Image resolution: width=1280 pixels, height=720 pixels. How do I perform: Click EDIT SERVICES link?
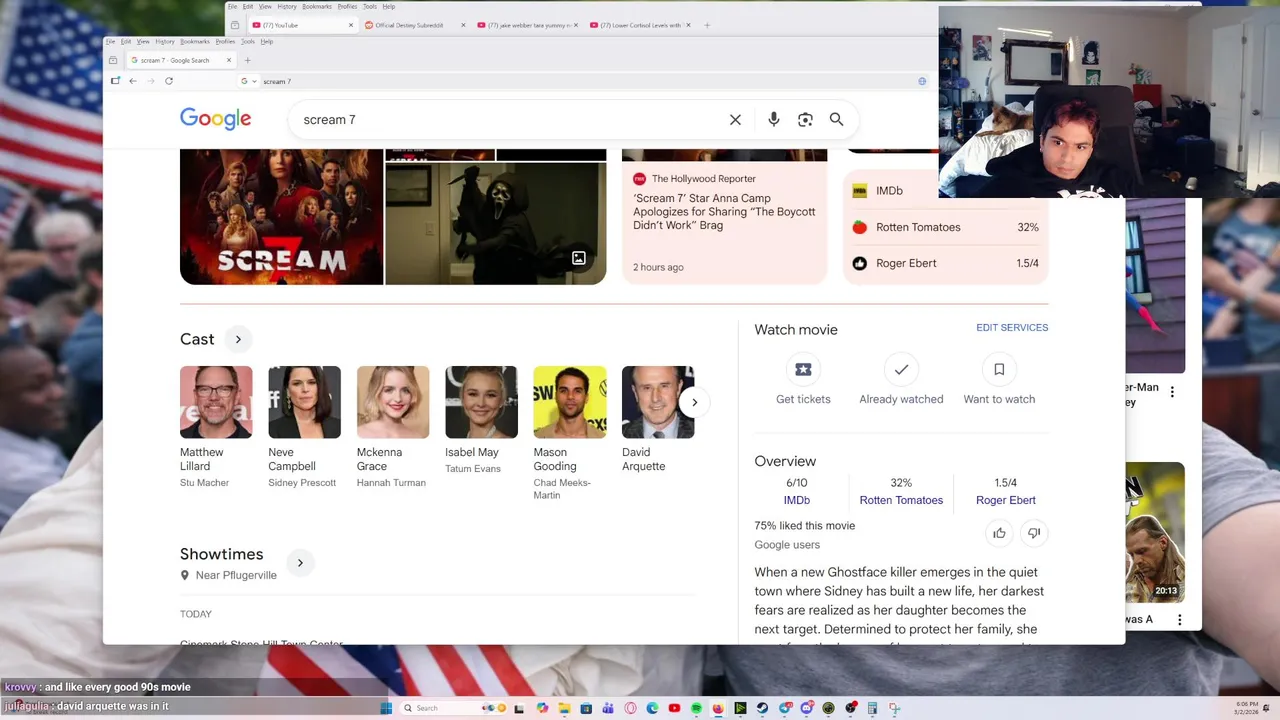coord(1012,328)
